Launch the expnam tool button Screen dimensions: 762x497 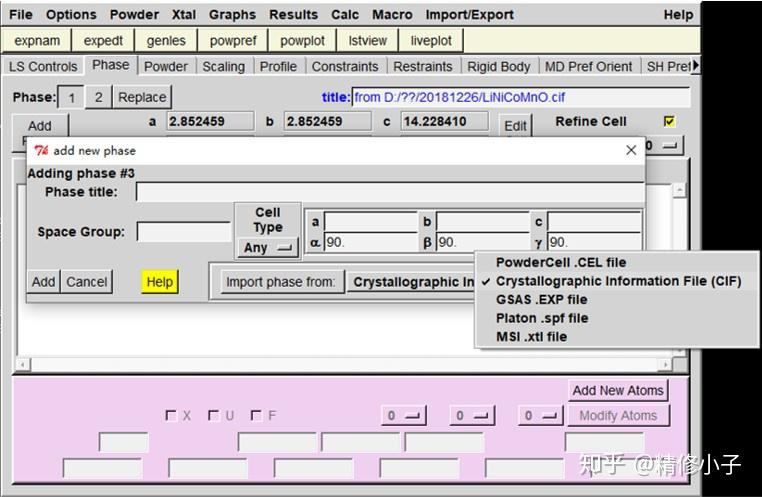click(x=37, y=40)
